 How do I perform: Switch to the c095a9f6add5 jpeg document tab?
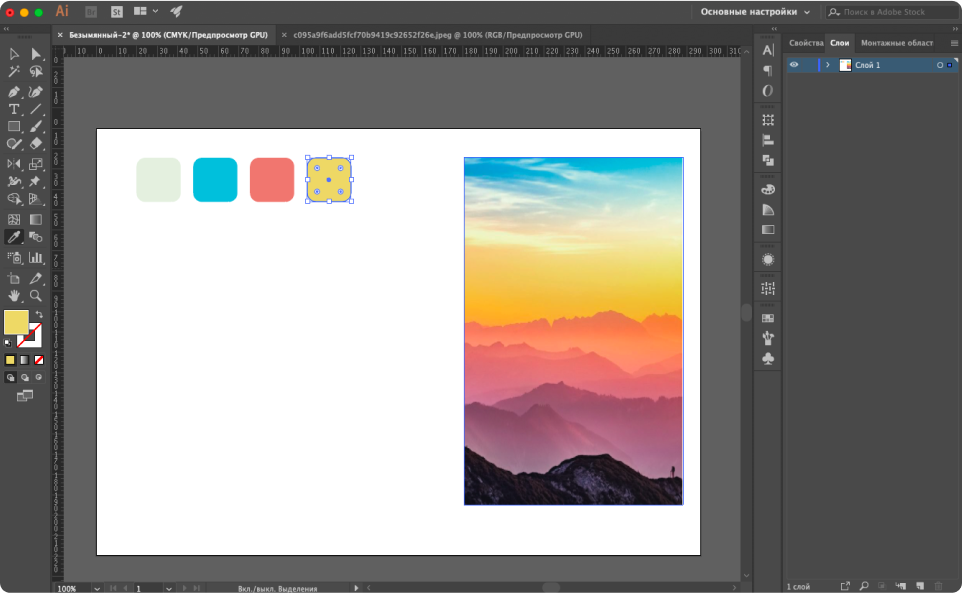[437, 35]
